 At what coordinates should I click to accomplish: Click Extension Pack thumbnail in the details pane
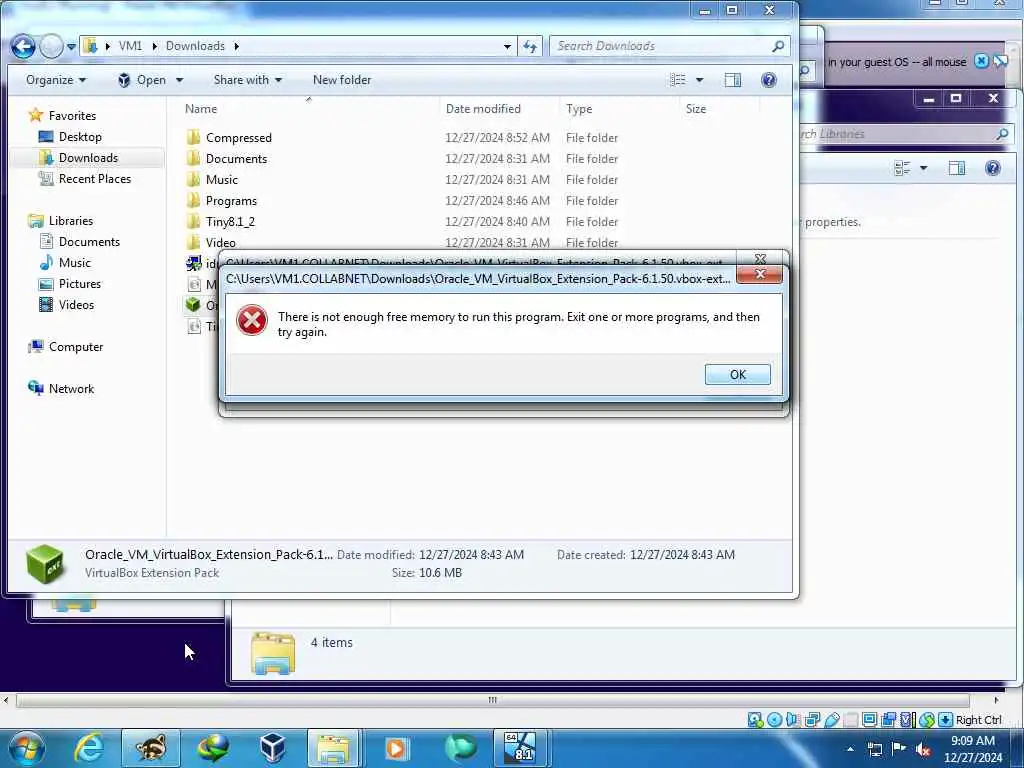tap(46, 564)
